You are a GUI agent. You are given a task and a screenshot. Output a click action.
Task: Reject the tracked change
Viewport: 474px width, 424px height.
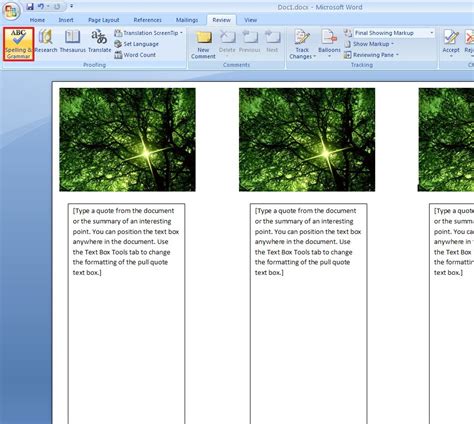(469, 42)
